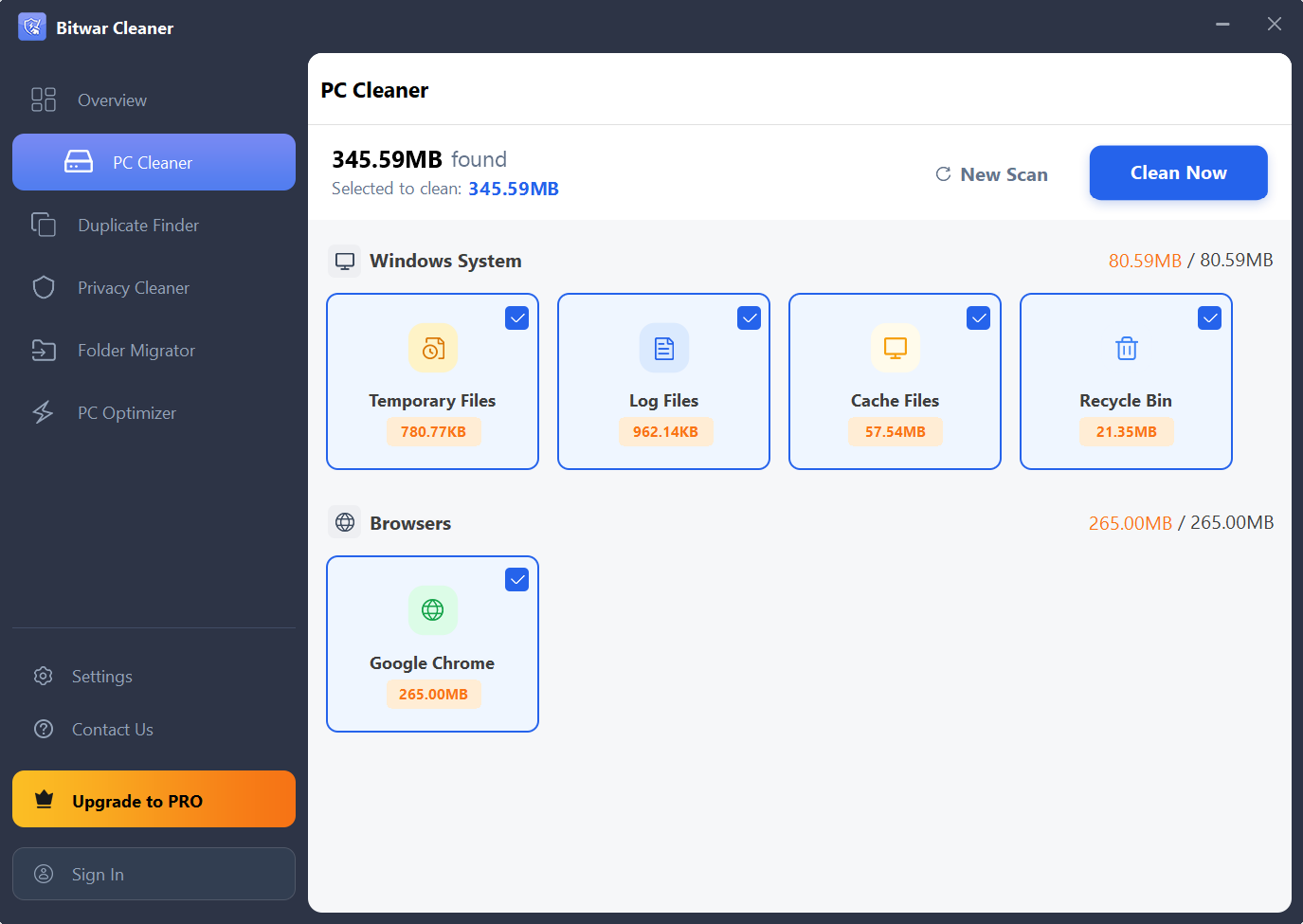Select PC Cleaner in the sidebar
Viewport: 1303px width, 924px height.
pyautogui.click(x=154, y=162)
